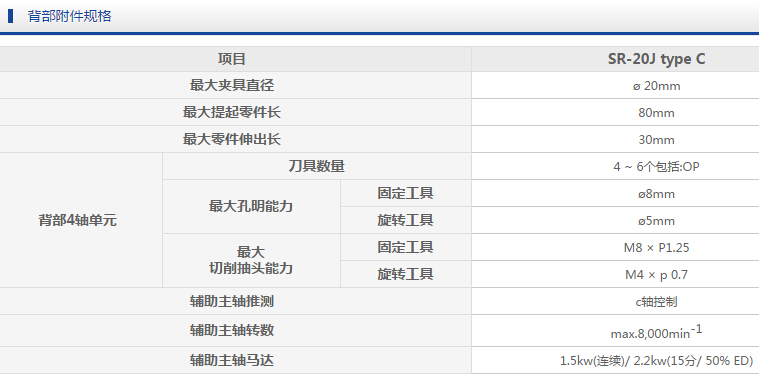Screen dimensions: 759x381
Task: Click the 4 ~ 6个包括:OP value
Action: (x=656, y=167)
